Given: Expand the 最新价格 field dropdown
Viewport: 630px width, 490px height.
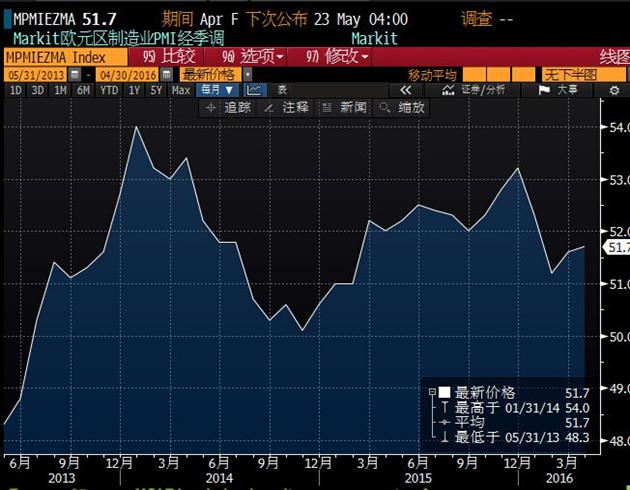Looking at the screenshot, I should click(x=248, y=75).
